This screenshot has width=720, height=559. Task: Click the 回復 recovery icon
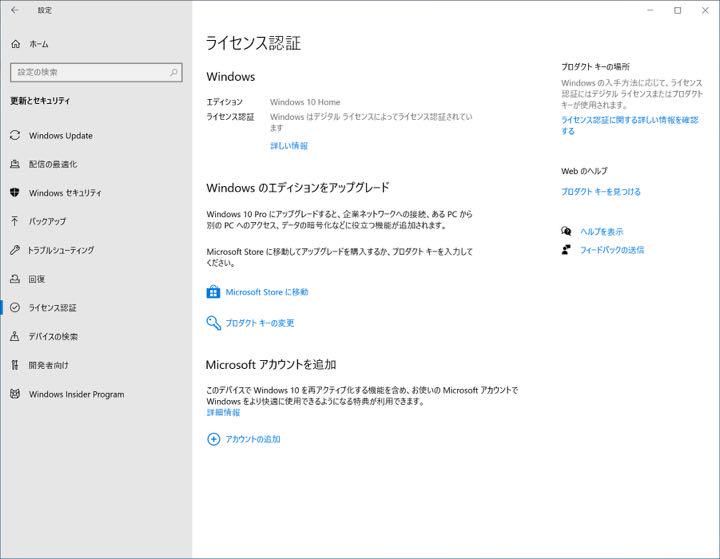[15, 279]
